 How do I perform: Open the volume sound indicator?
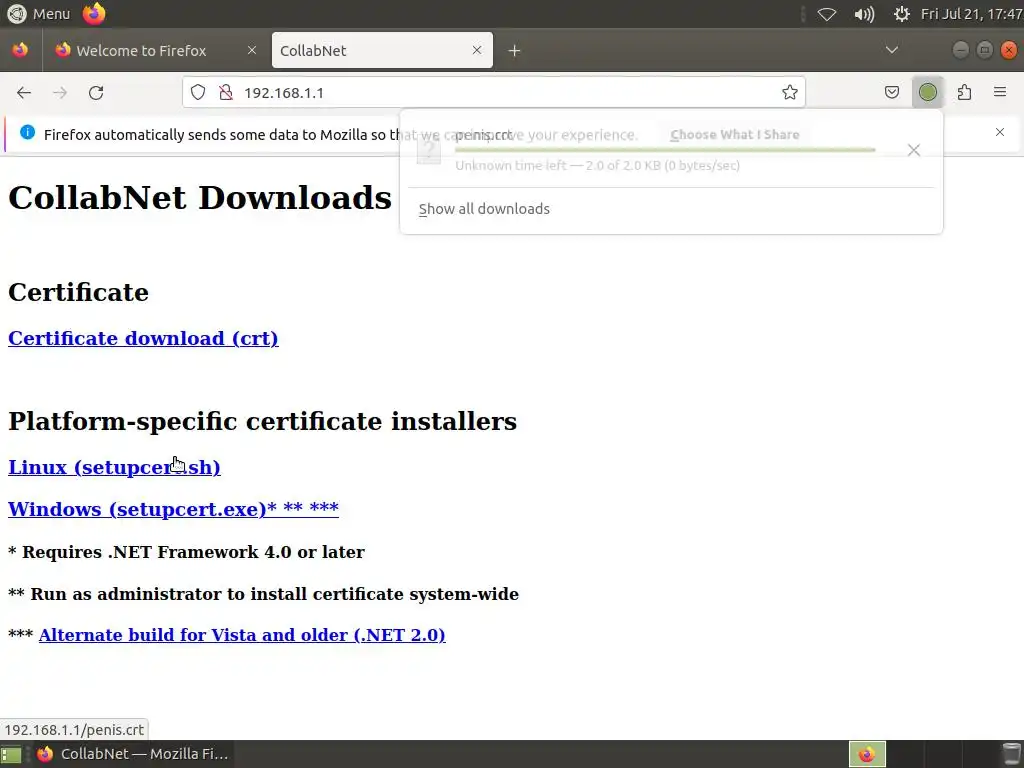point(864,14)
